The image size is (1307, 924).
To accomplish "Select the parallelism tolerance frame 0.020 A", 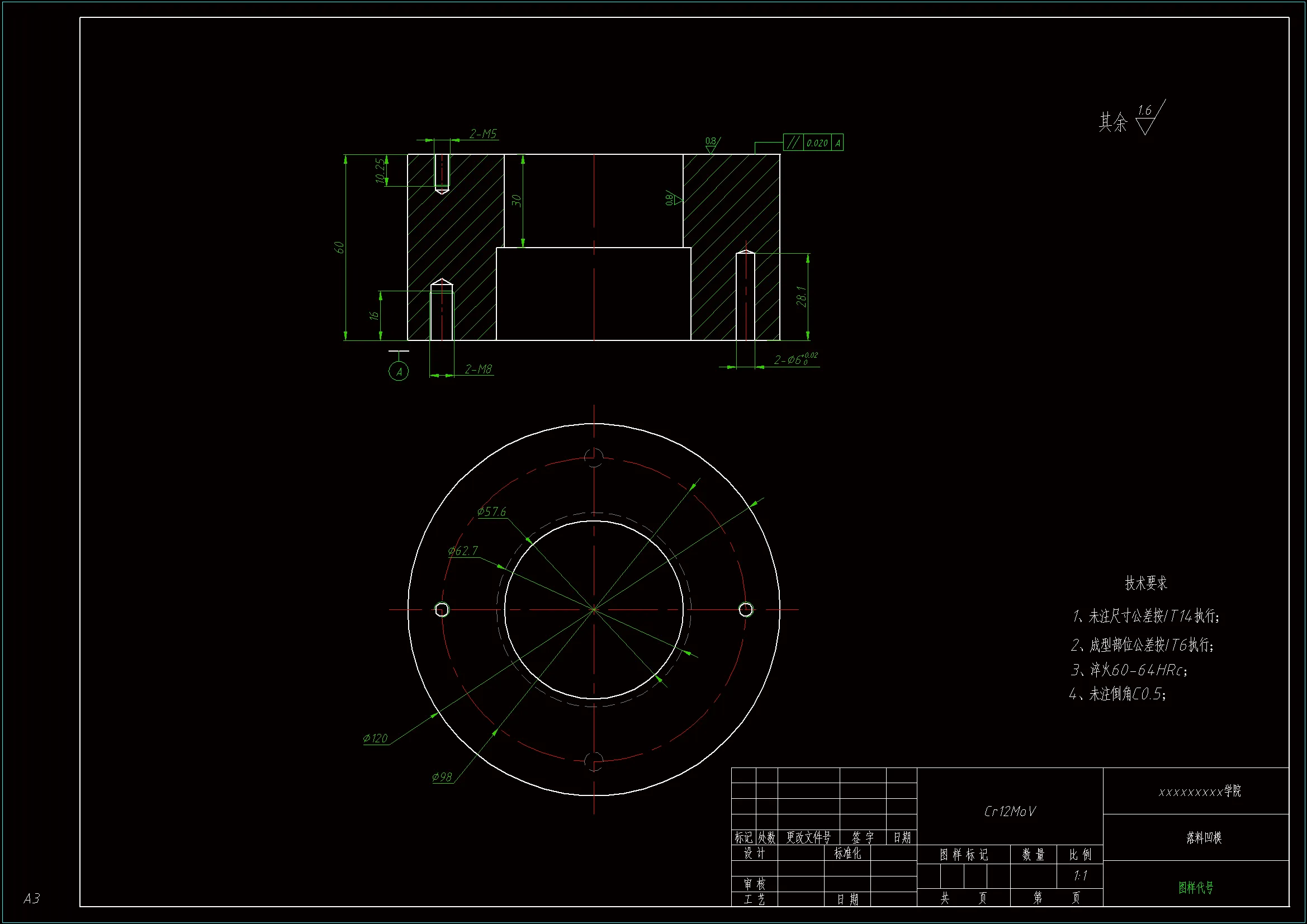I will coord(813,143).
